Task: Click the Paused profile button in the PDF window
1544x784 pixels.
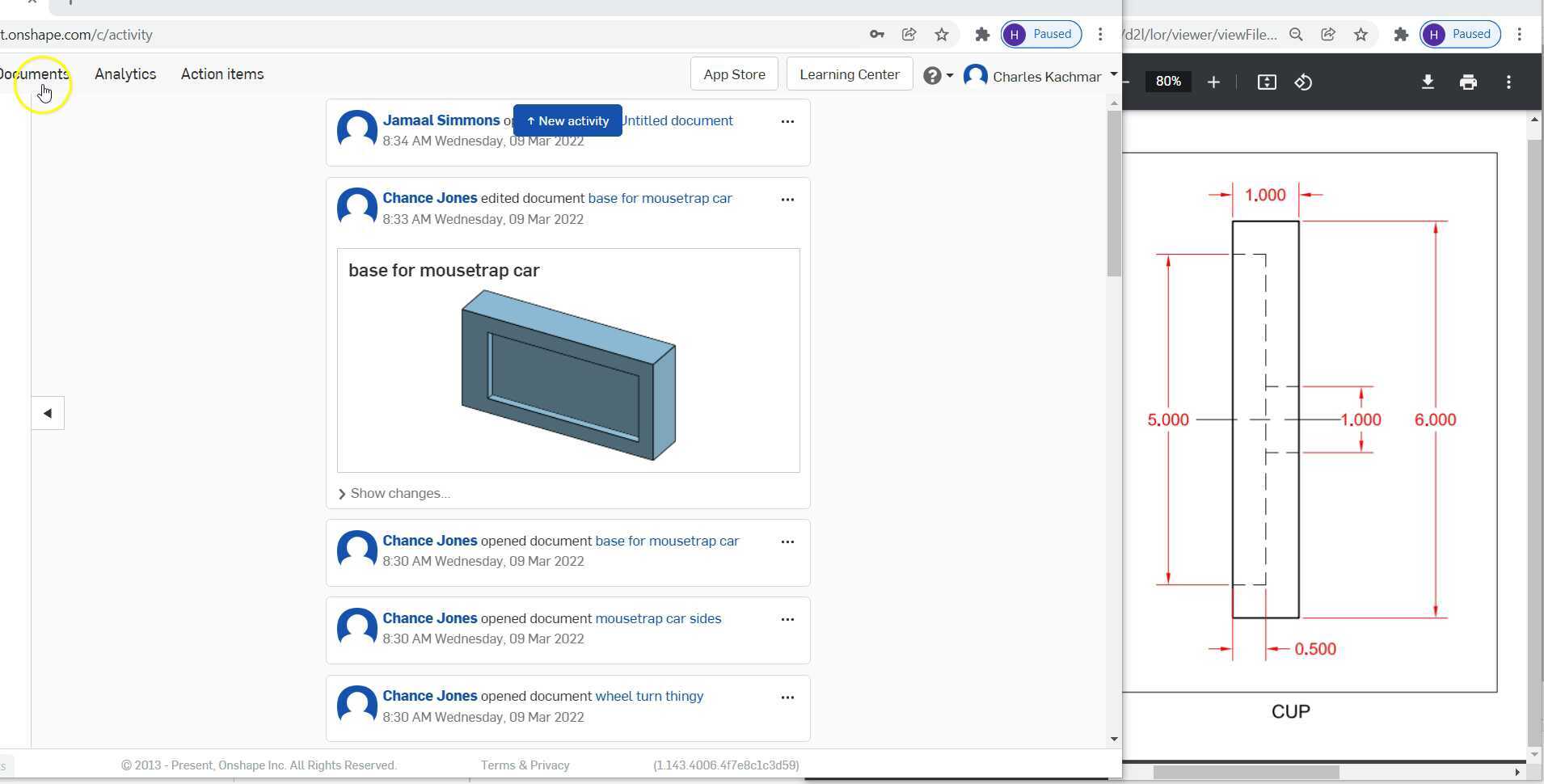Action: [1461, 34]
